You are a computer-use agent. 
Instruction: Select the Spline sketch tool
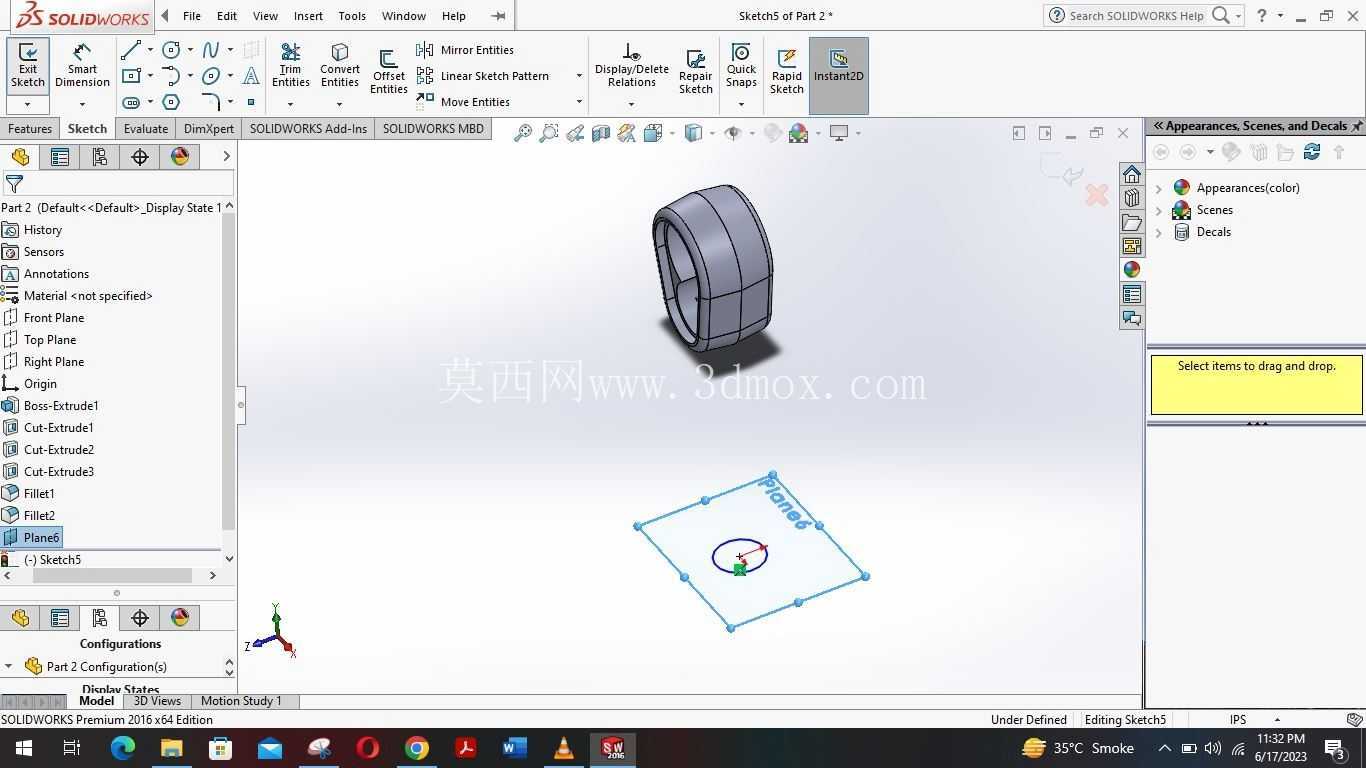point(211,49)
